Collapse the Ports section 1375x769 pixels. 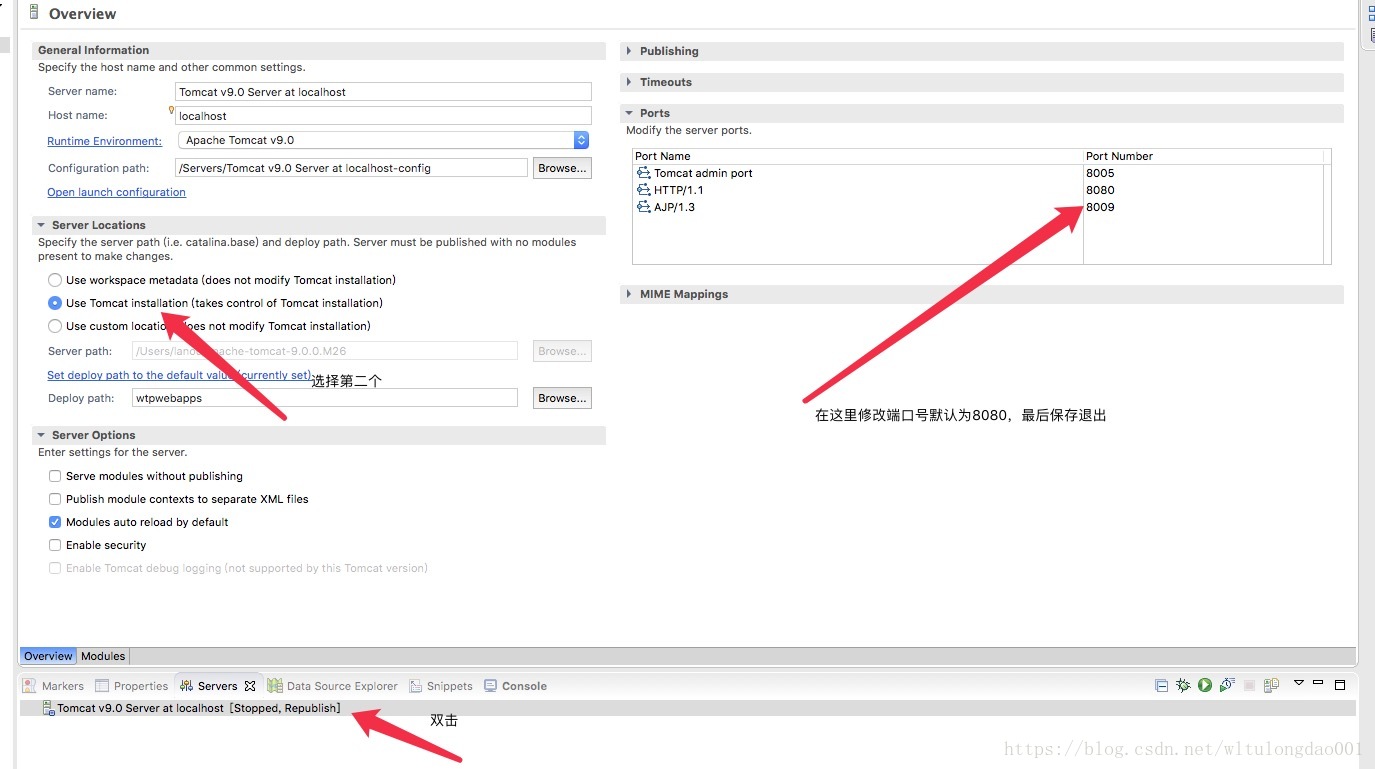[x=629, y=113]
